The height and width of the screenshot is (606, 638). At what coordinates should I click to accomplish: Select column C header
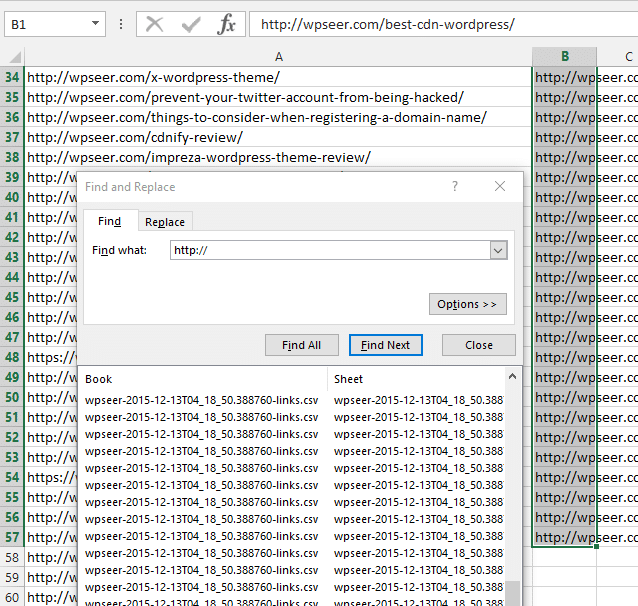coord(618,57)
